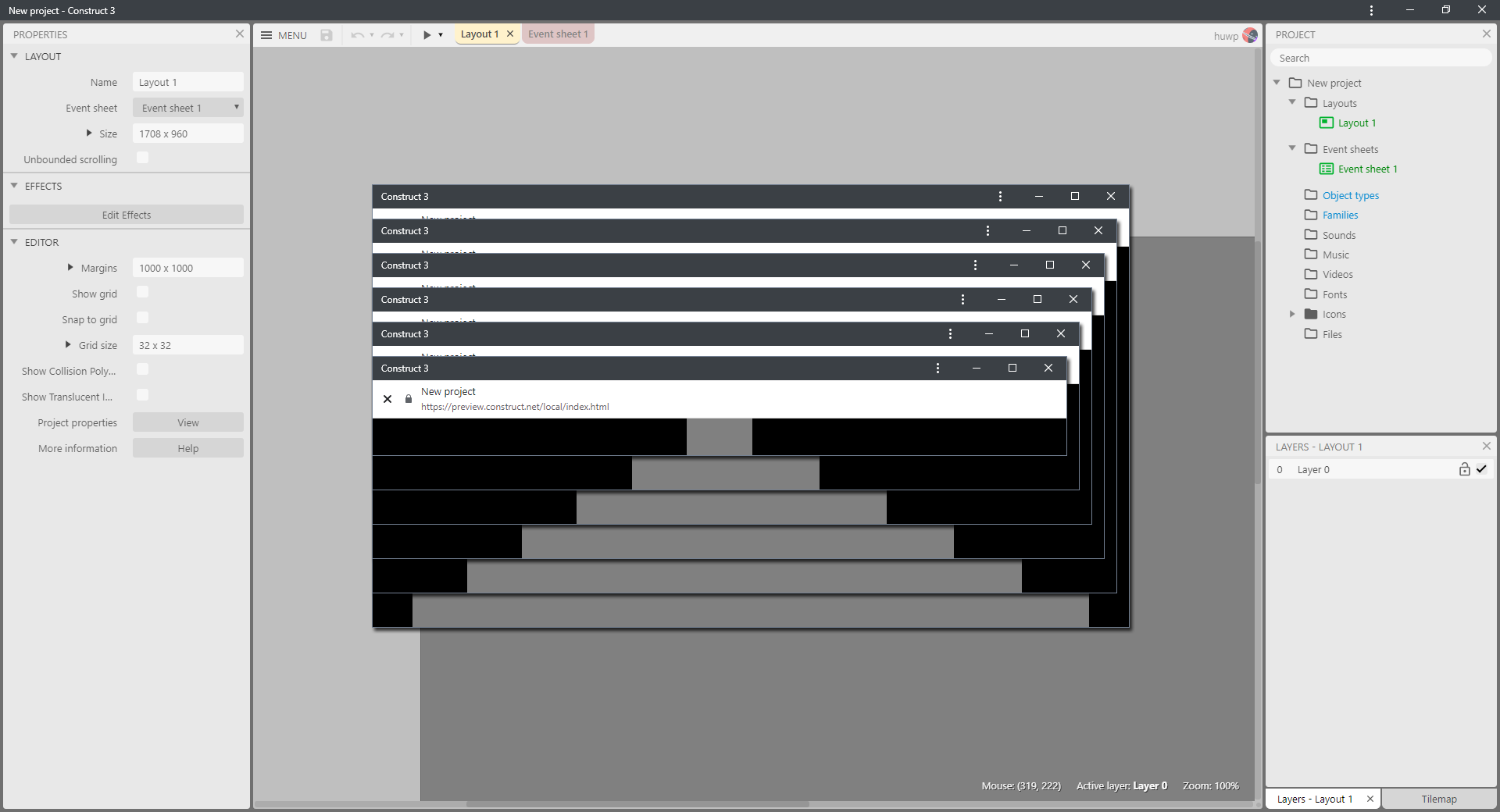Close the Layout 1 tab
Image resolution: width=1500 pixels, height=812 pixels.
(x=510, y=34)
